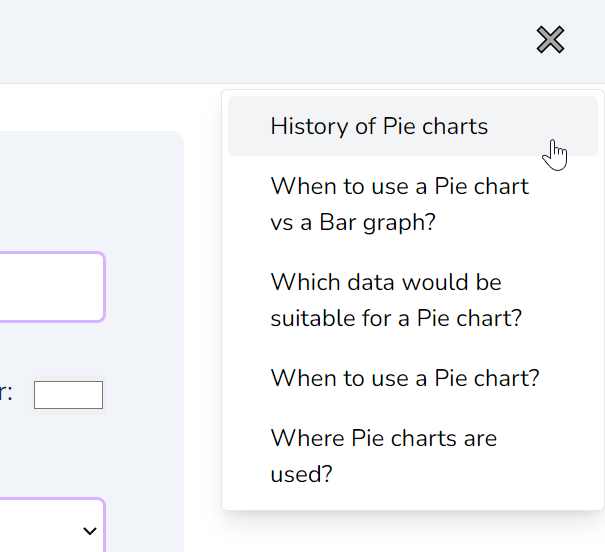Click the gray box around the white swatch

[x=68, y=395]
